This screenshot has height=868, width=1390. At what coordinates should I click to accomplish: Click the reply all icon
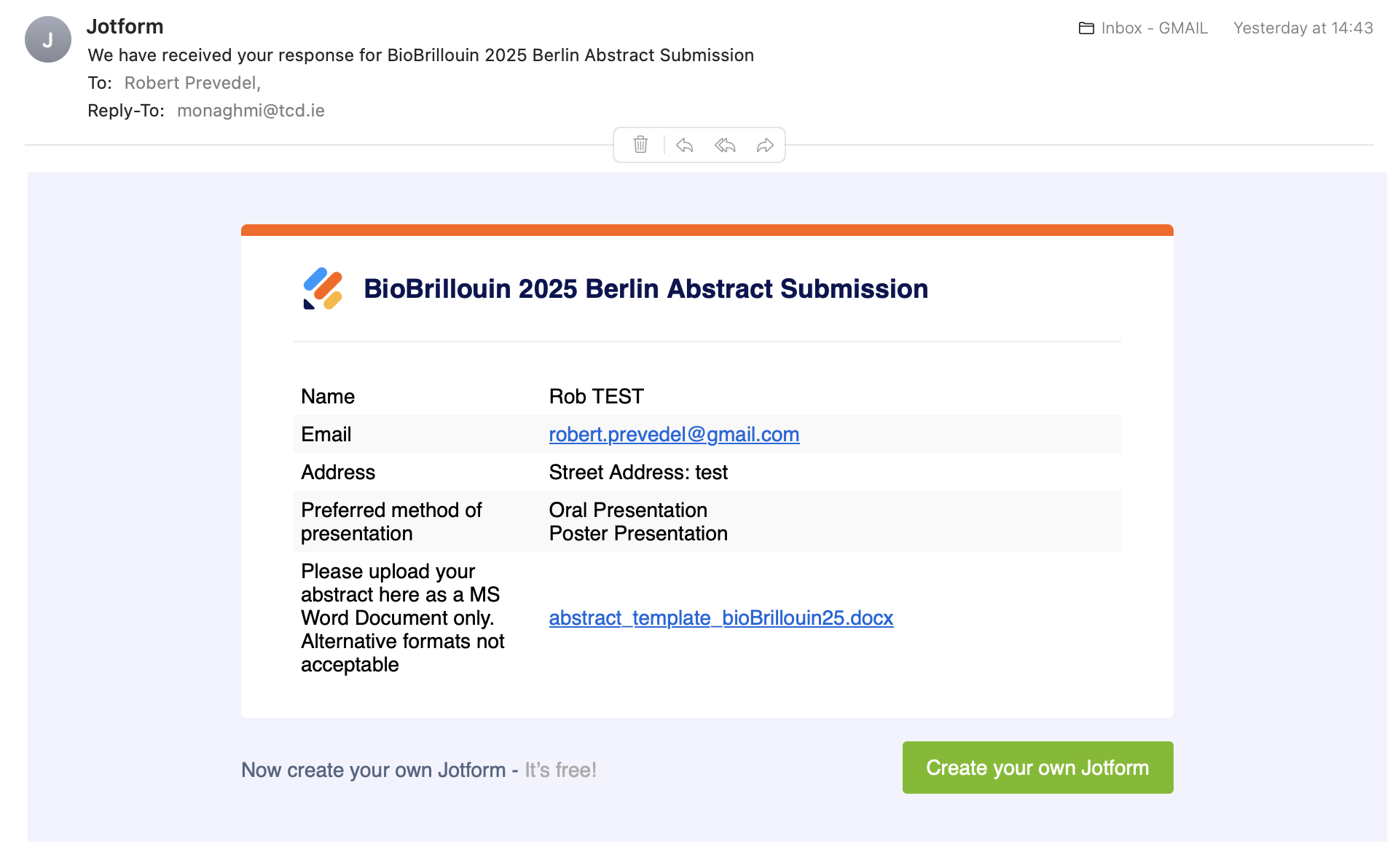(725, 145)
